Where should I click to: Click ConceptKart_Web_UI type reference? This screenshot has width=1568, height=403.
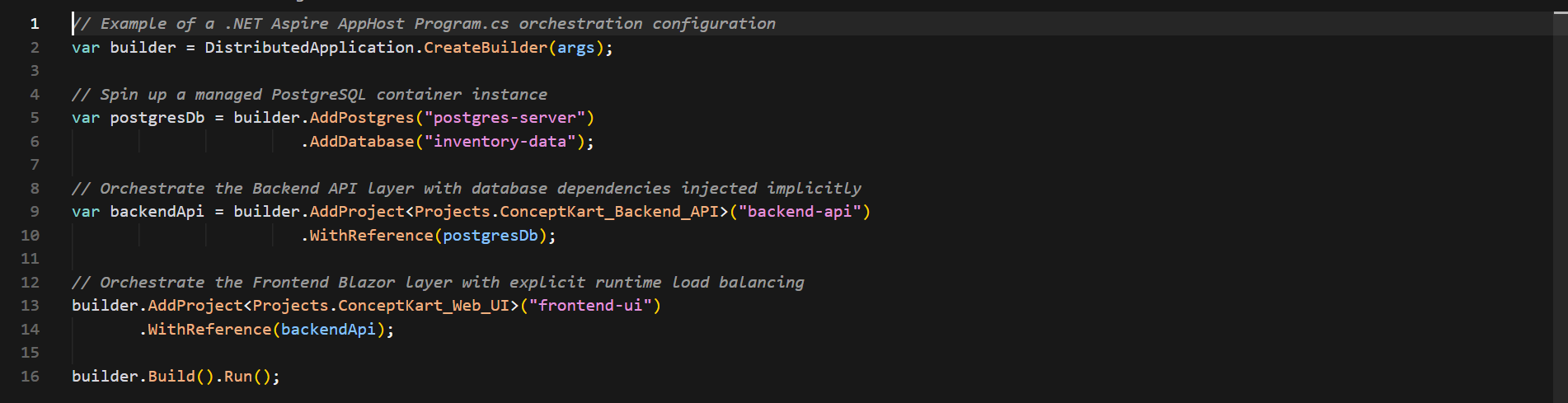(424, 306)
